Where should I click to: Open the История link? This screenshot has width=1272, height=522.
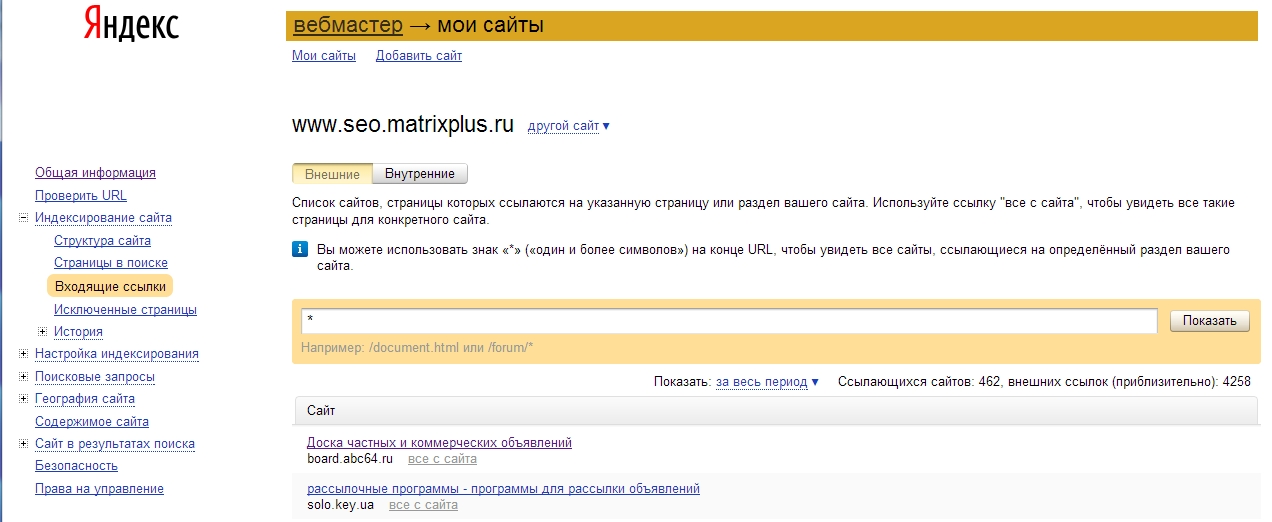pos(78,332)
